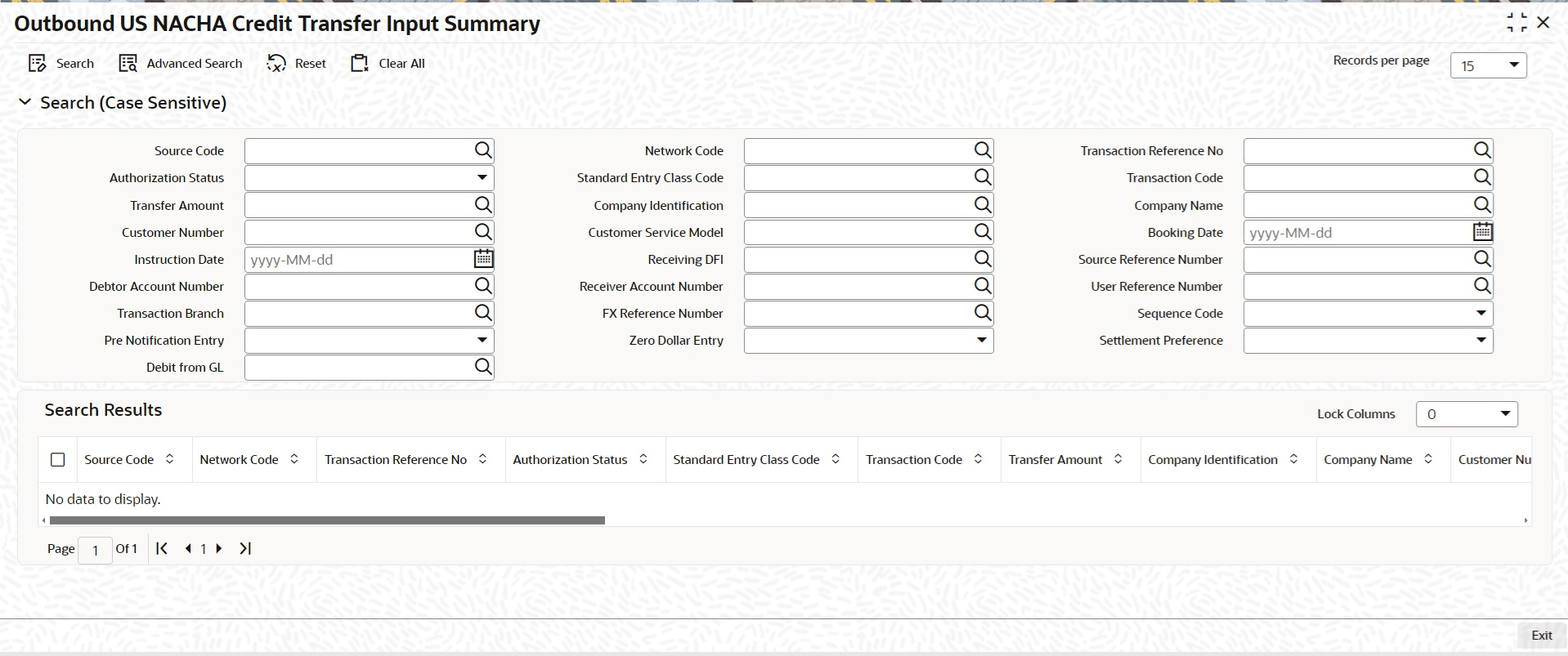Go to previous results page
Image resolution: width=1568 pixels, height=656 pixels.
[x=188, y=549]
